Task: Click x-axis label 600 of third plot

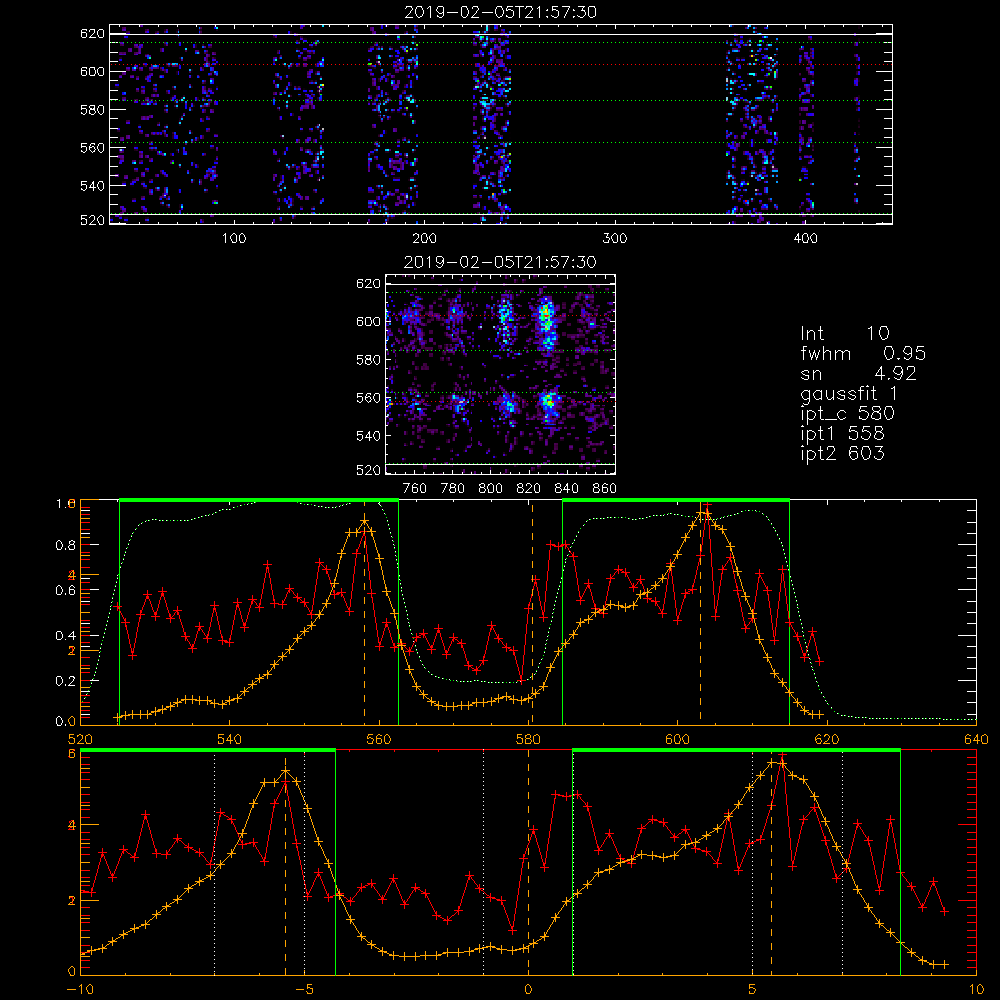Action: (677, 739)
